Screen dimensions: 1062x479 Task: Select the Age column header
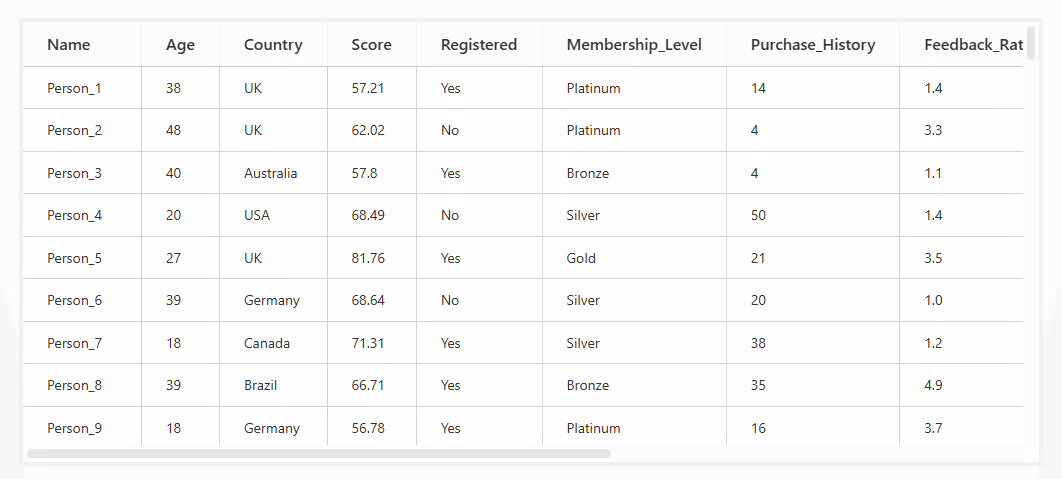[x=180, y=45]
